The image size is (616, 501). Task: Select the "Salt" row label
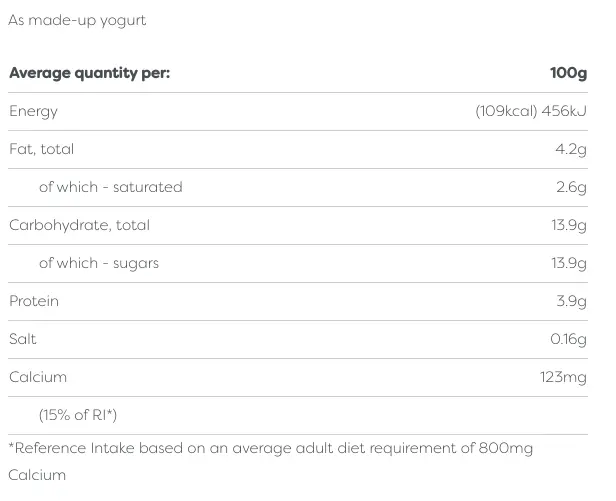23,339
